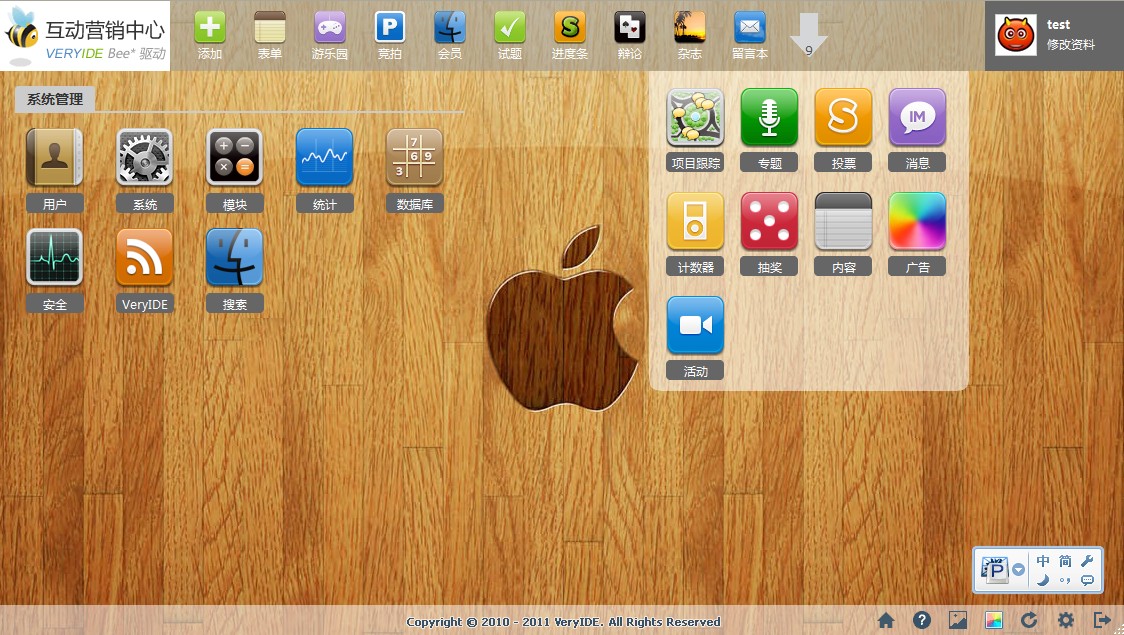
Task: Open the 安全 security monitor icon
Action: coord(54,257)
